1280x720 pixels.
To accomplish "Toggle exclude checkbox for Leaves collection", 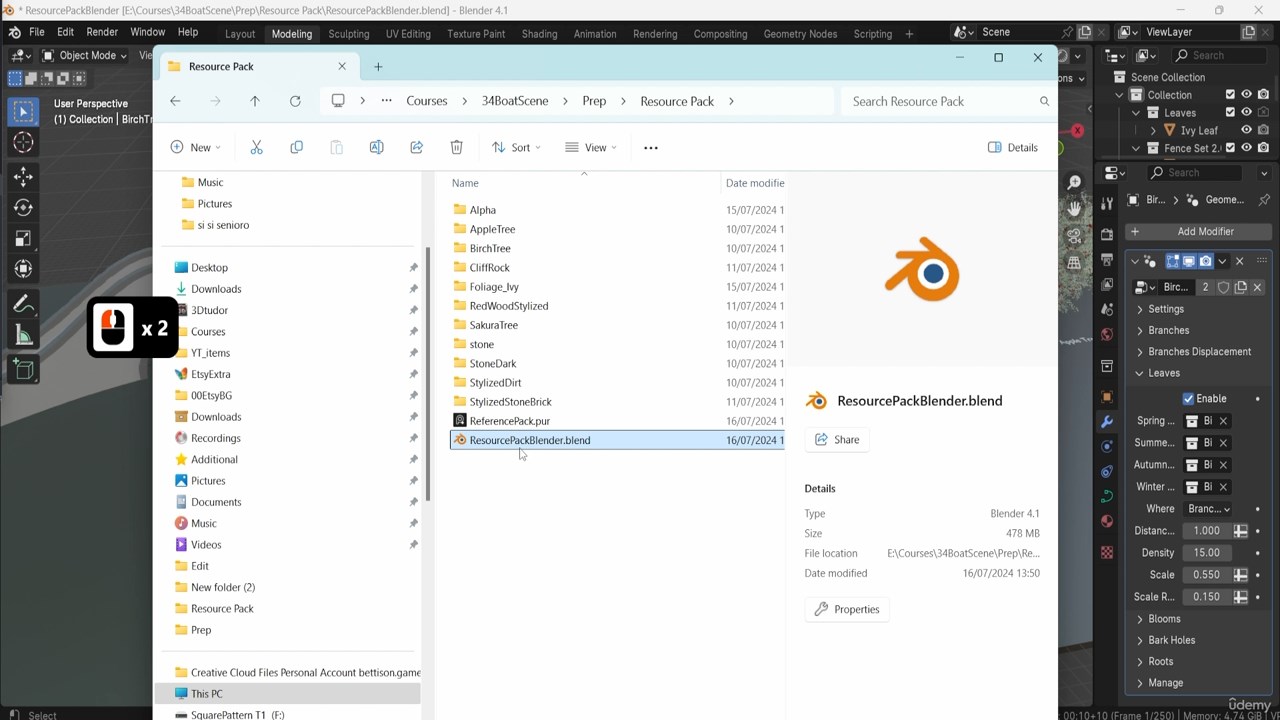I will pyautogui.click(x=1230, y=113).
